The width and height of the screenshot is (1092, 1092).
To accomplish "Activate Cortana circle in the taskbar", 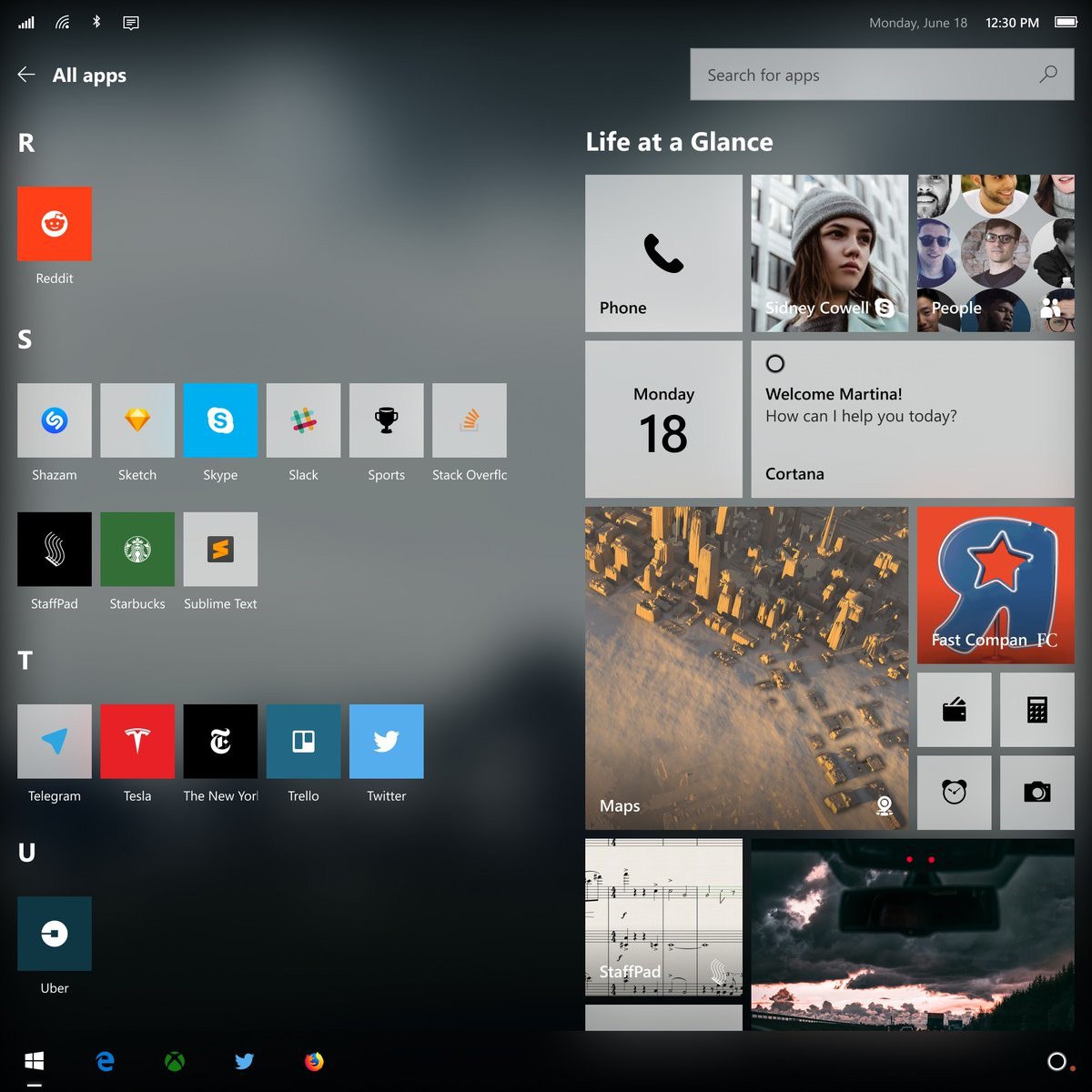I will 1057,1061.
